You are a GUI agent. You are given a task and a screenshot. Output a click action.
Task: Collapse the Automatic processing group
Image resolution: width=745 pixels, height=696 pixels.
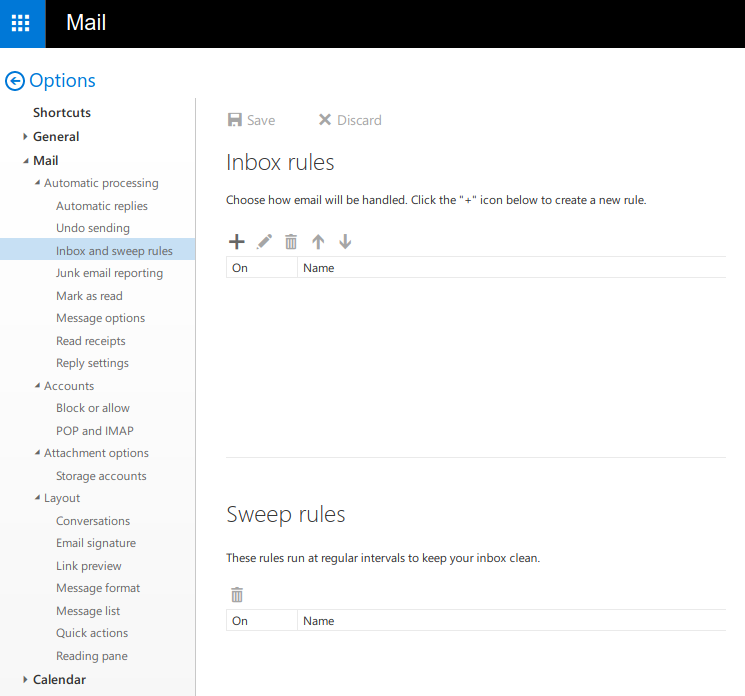pos(37,183)
